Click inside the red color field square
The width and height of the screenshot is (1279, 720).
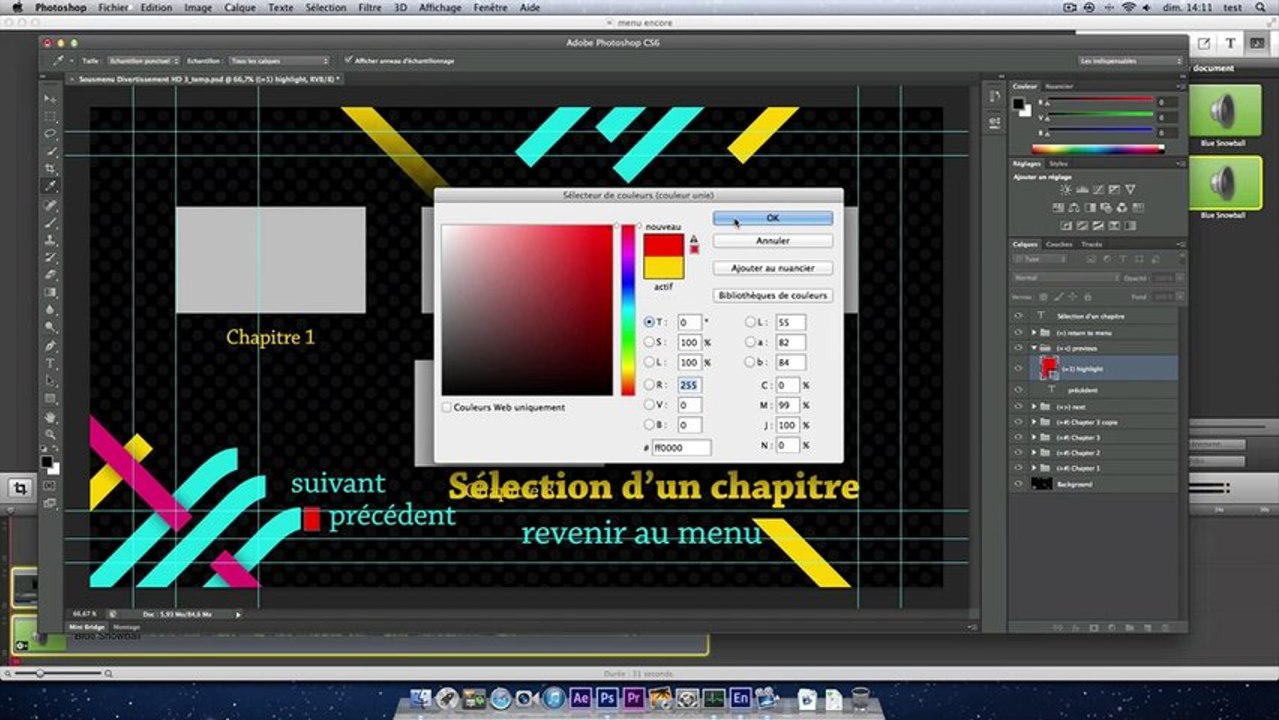tap(527, 310)
